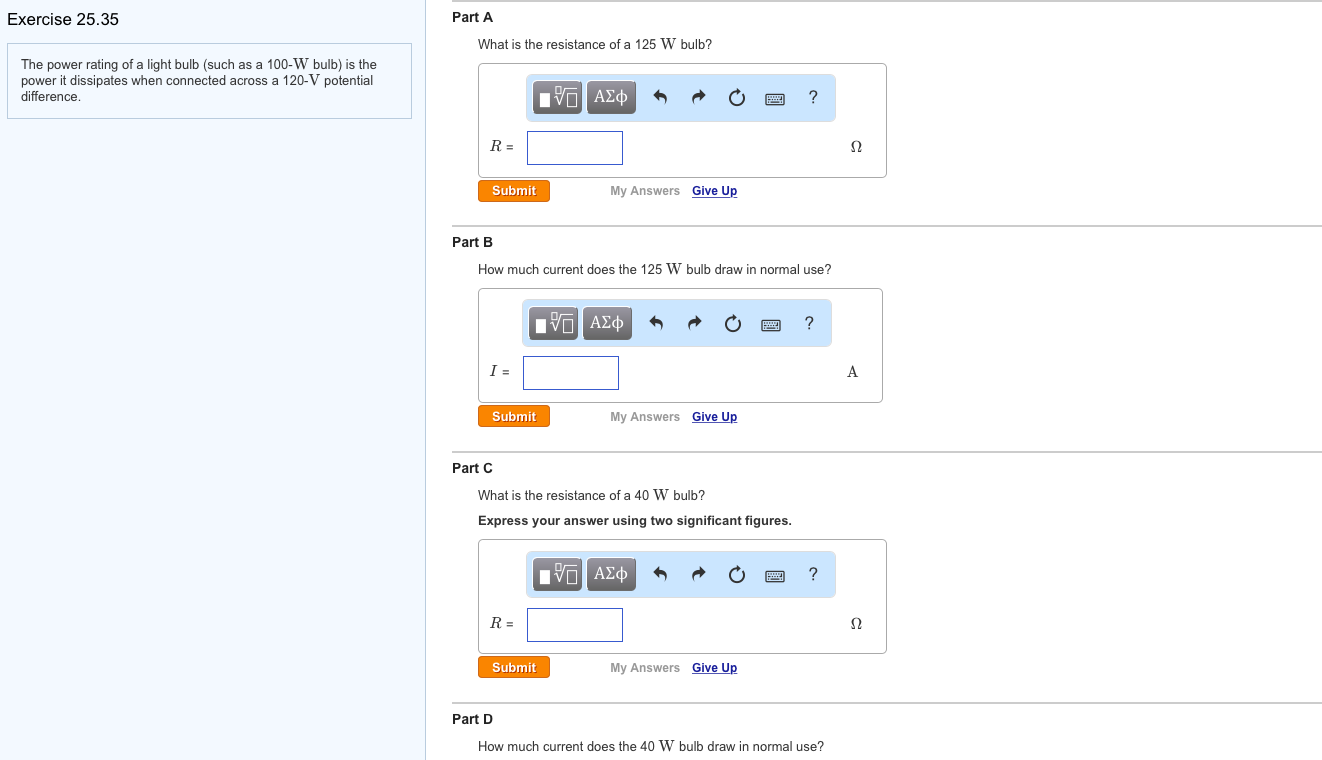Click Give Up link for Part A
The height and width of the screenshot is (760, 1322).
[714, 191]
